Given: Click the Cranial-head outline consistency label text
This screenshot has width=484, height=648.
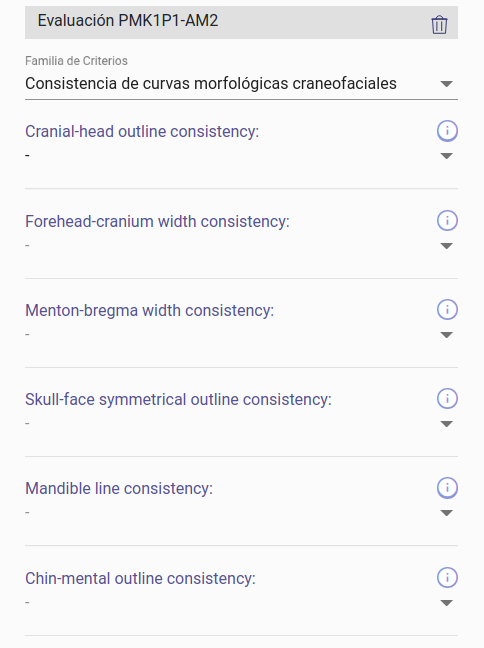Looking at the screenshot, I should (142, 131).
